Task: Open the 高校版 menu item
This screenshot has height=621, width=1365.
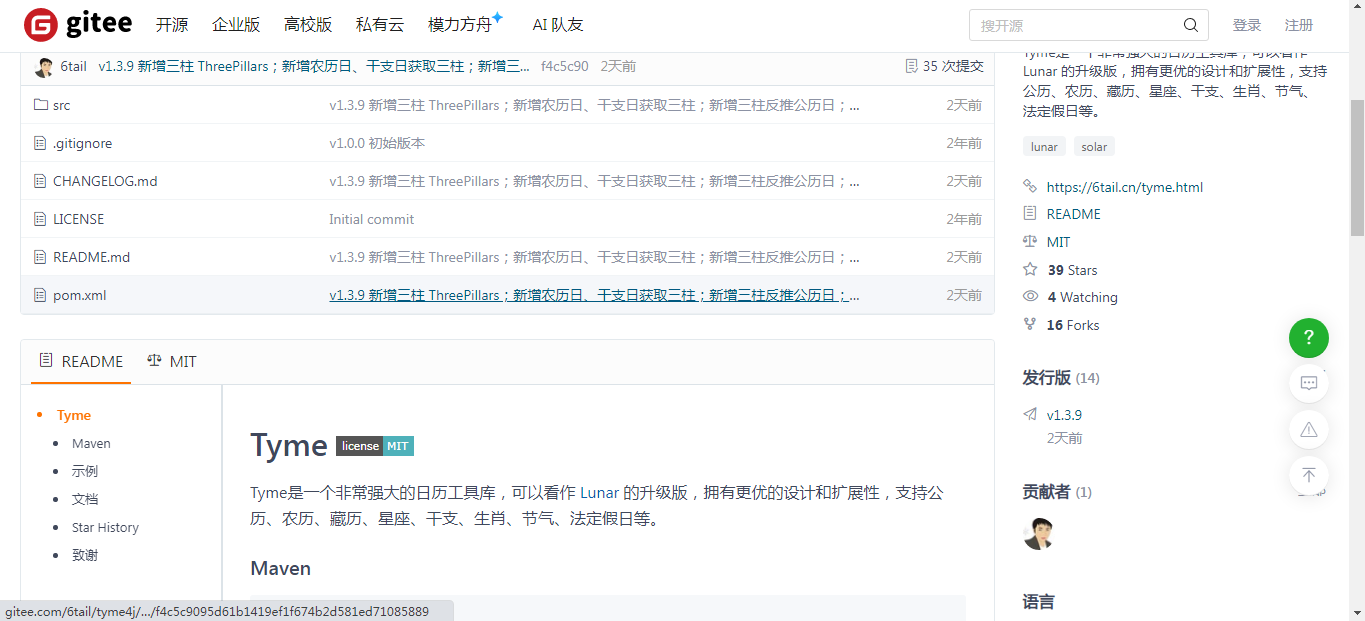Action: 308,25
